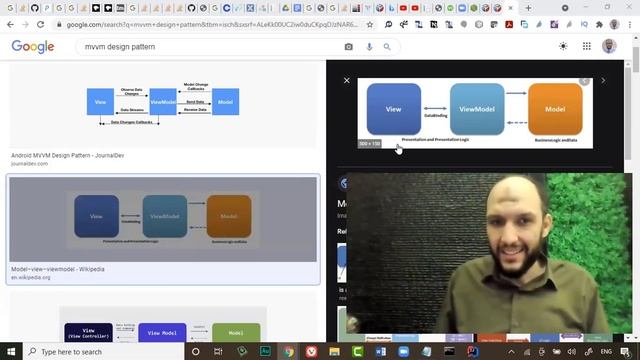Switch to the first red YouTube tab
640x360 pixels.
coord(403,8)
